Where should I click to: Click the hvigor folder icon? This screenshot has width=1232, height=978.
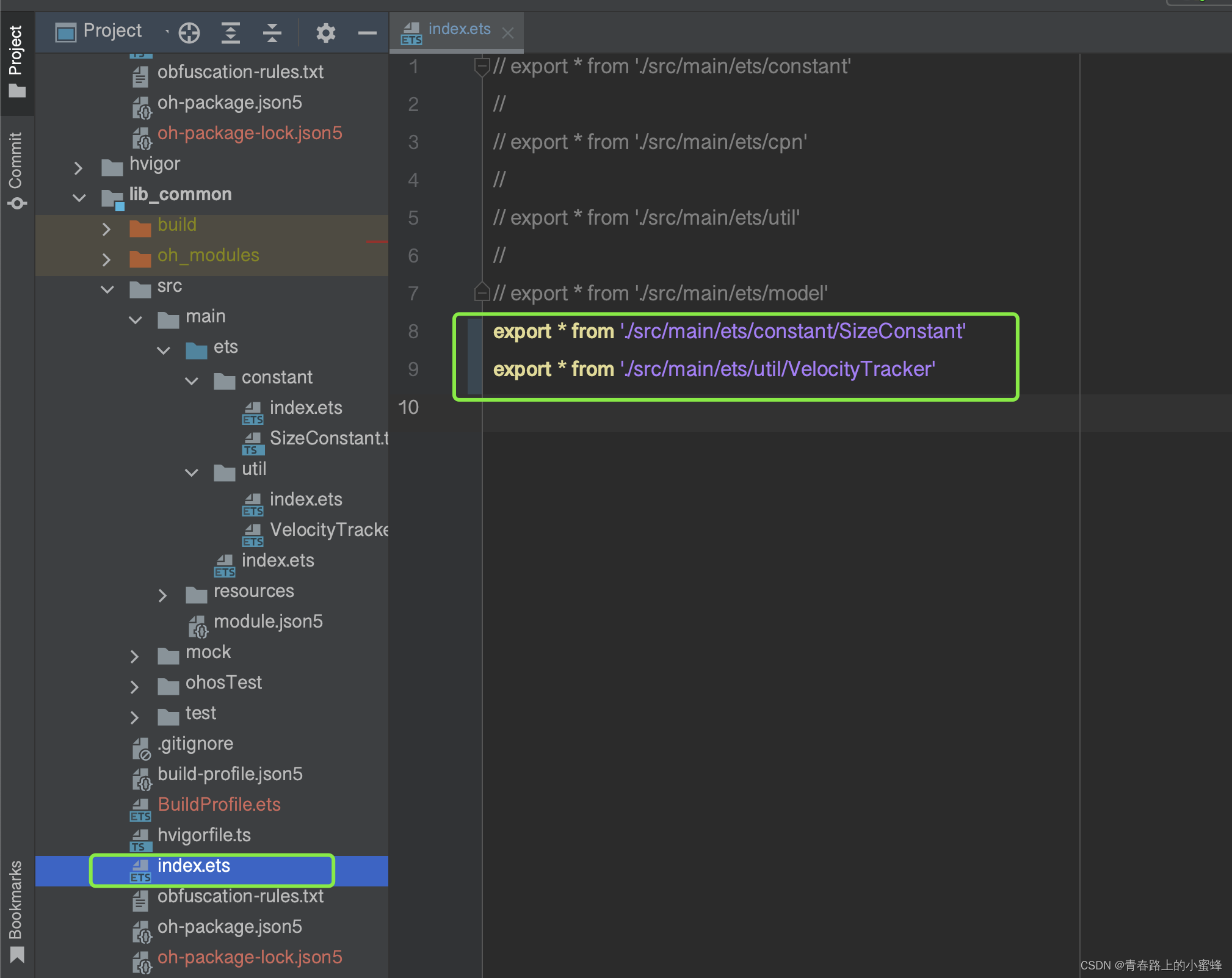pos(112,167)
